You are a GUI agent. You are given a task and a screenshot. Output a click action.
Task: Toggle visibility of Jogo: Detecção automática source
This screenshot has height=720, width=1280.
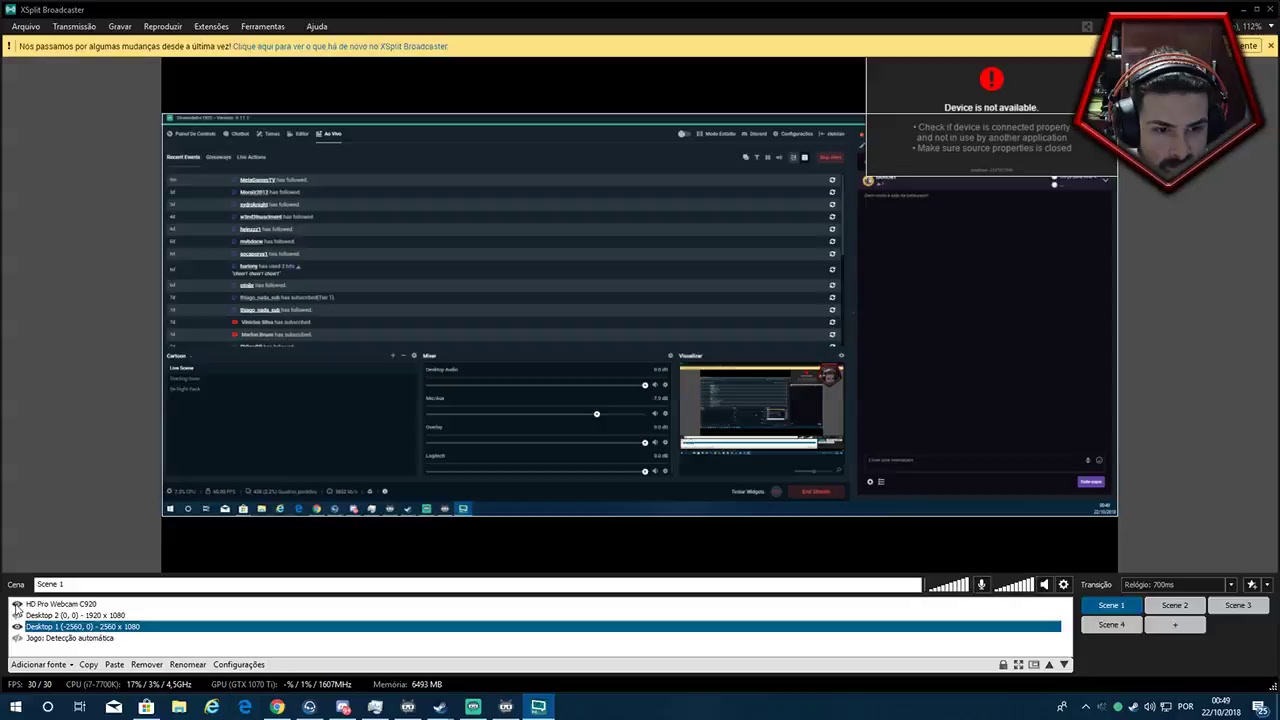click(x=17, y=638)
